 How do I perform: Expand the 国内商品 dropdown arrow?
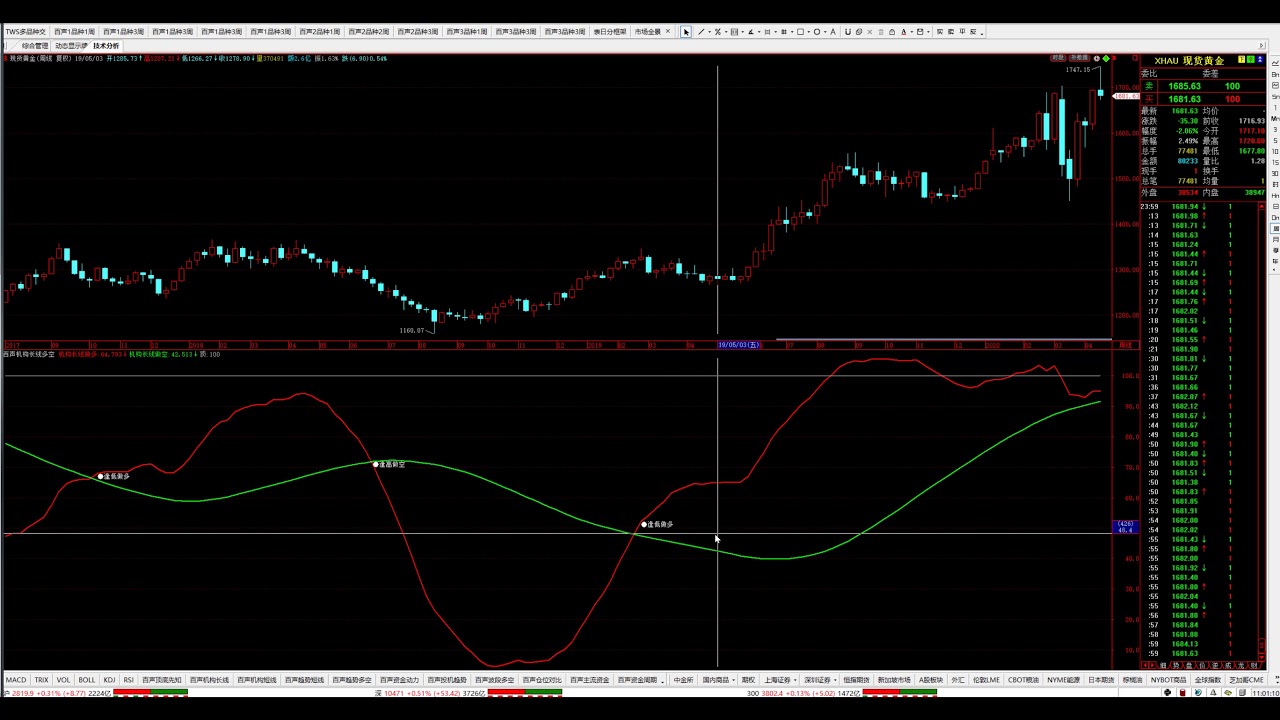734,680
